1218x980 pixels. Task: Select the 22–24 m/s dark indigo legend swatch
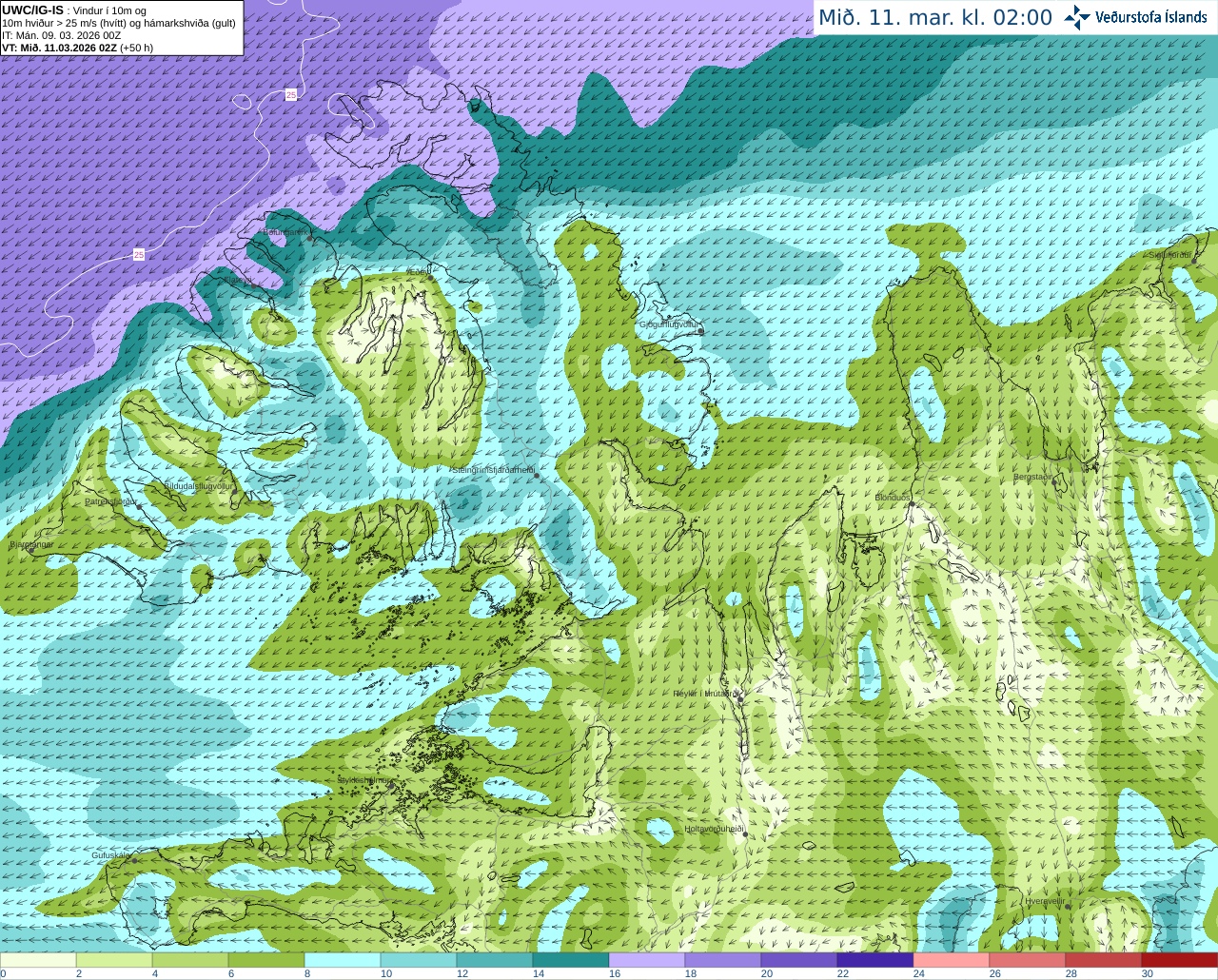(875, 960)
